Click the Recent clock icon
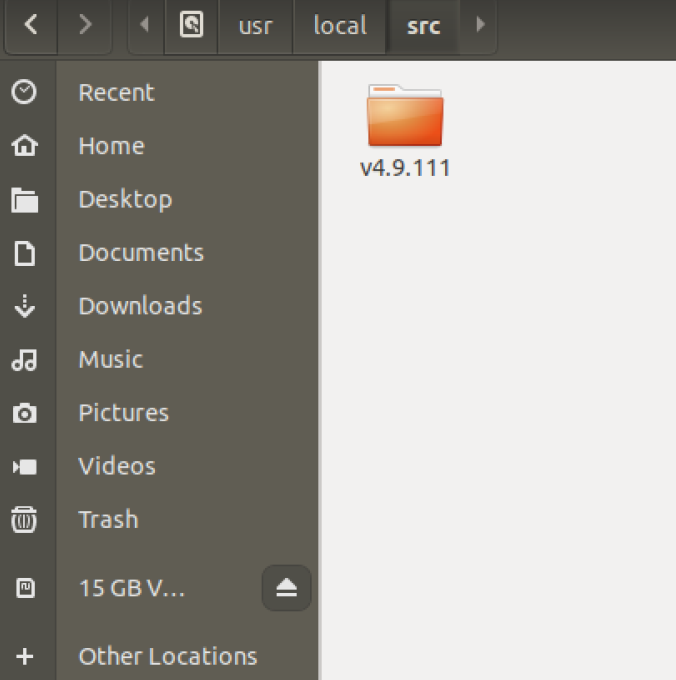Viewport: 676px width, 680px height. [x=25, y=92]
